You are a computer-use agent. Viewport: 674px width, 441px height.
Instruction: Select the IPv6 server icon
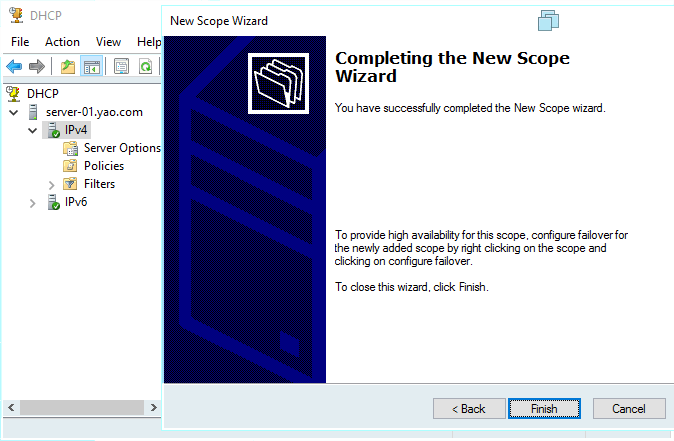tap(53, 202)
